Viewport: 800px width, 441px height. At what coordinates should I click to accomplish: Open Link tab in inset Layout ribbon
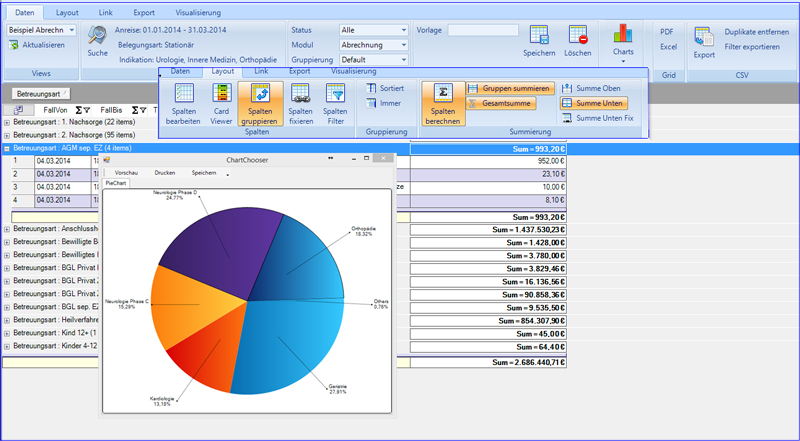tap(261, 71)
